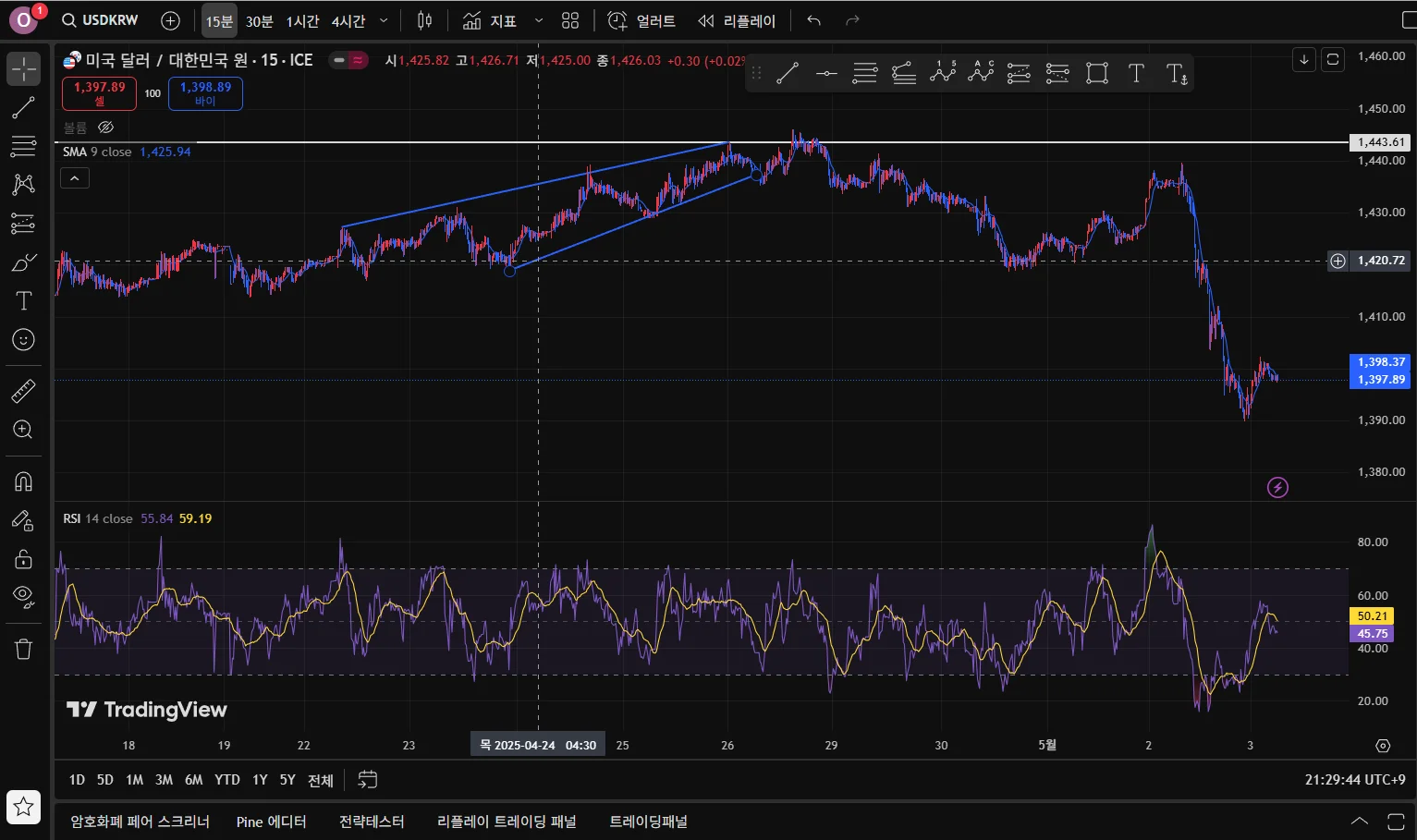
Task: Redo the last chart action
Action: click(x=852, y=20)
